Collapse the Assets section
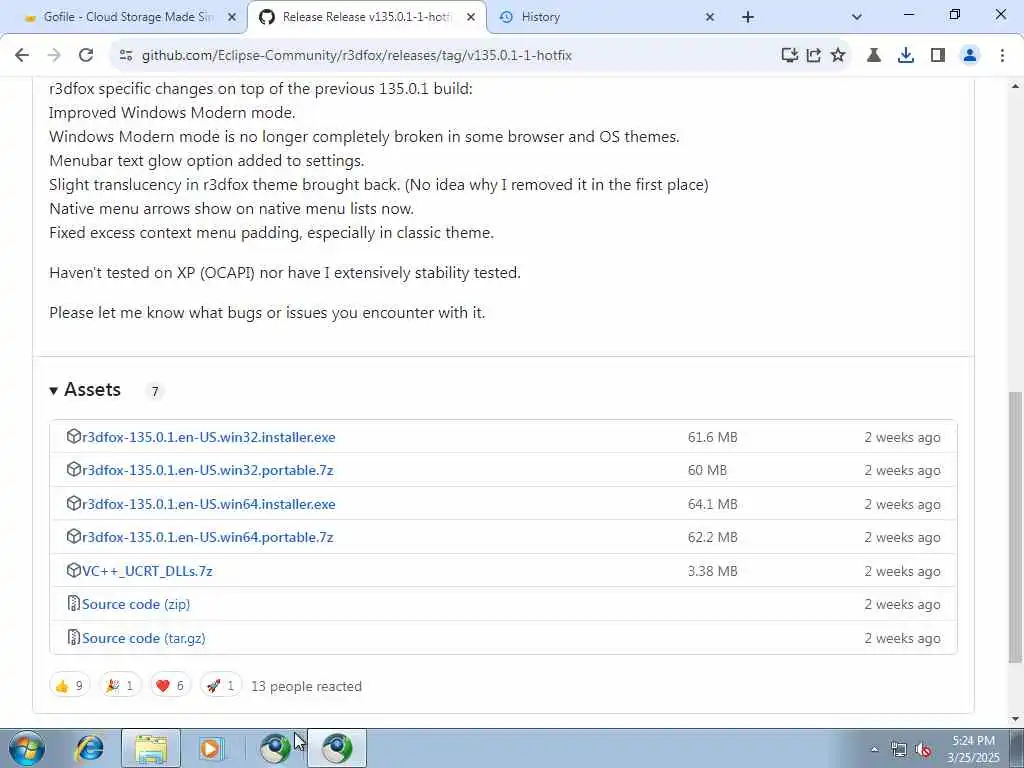The height and width of the screenshot is (768, 1024). pyautogui.click(x=85, y=390)
